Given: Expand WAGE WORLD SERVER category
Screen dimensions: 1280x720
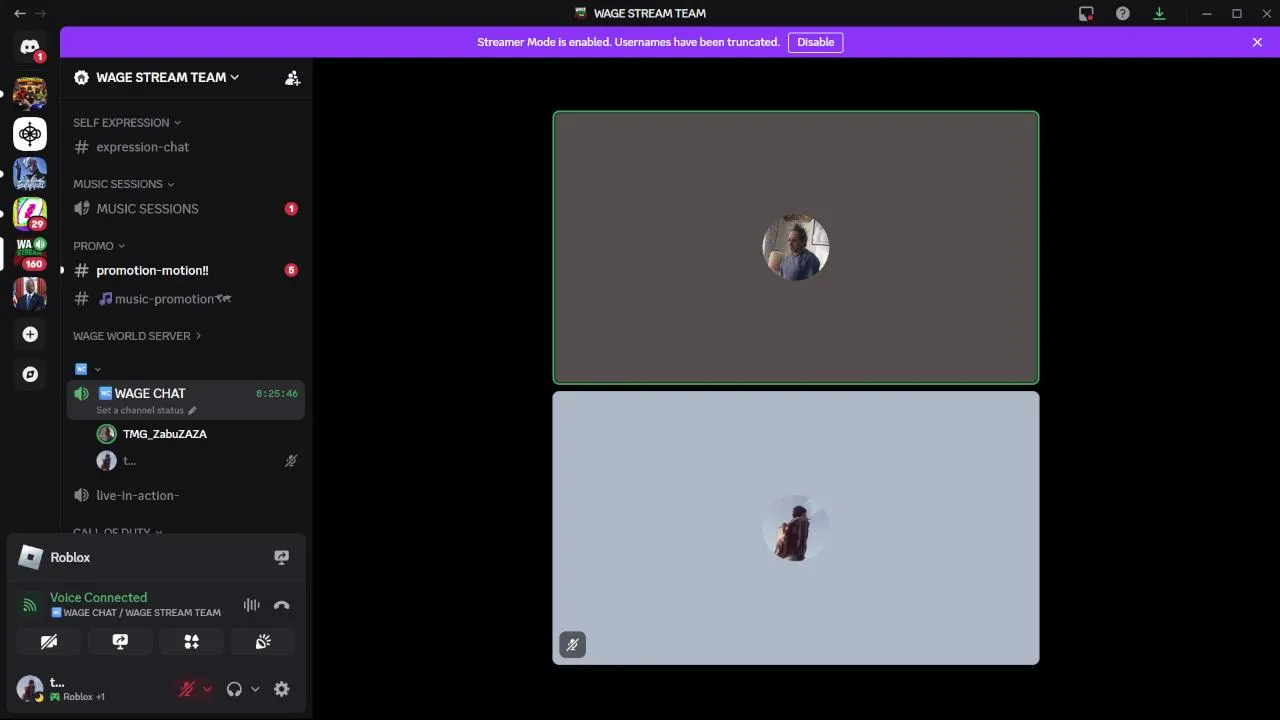Looking at the screenshot, I should [x=137, y=336].
